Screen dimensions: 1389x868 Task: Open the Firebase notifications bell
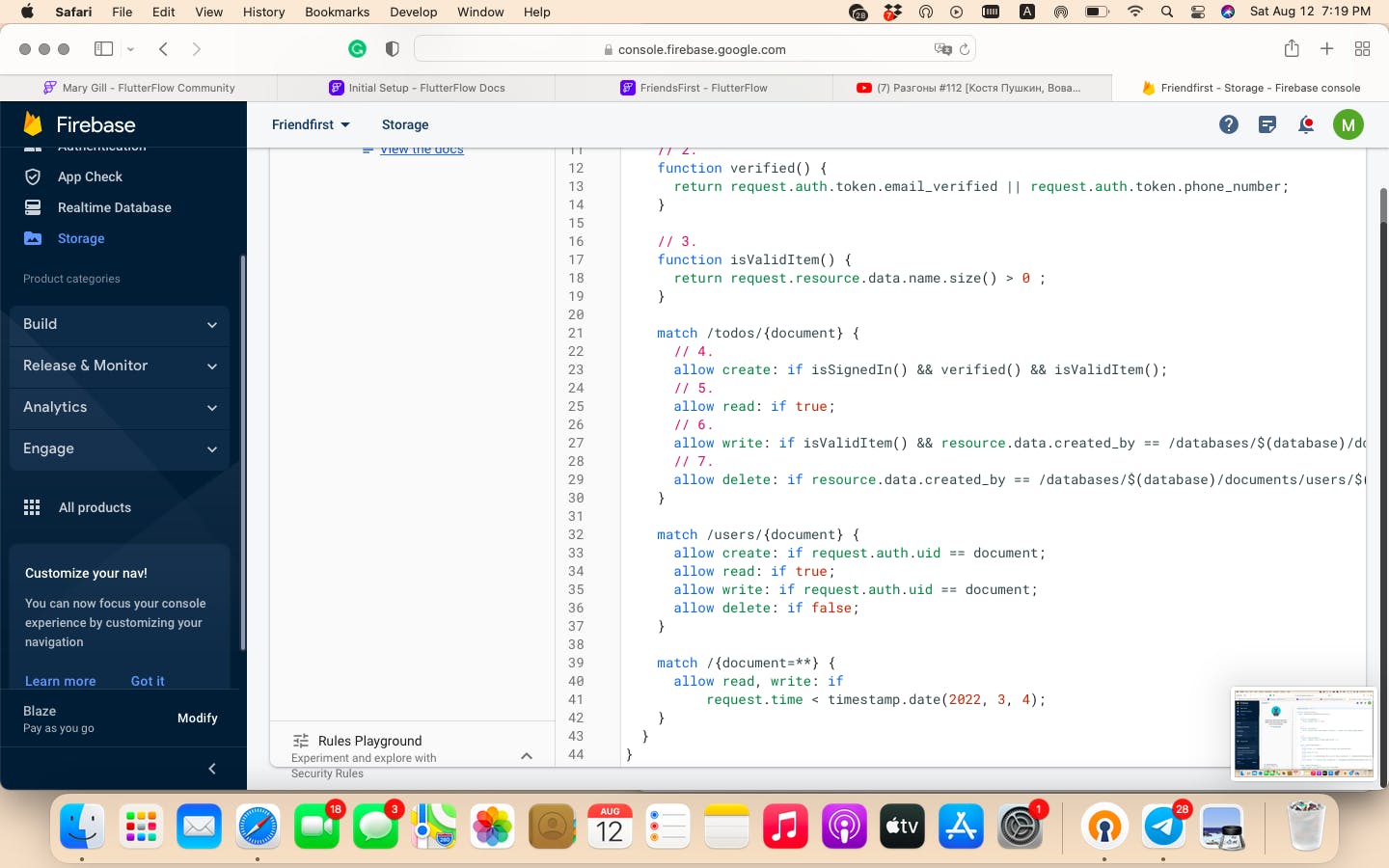(x=1306, y=124)
